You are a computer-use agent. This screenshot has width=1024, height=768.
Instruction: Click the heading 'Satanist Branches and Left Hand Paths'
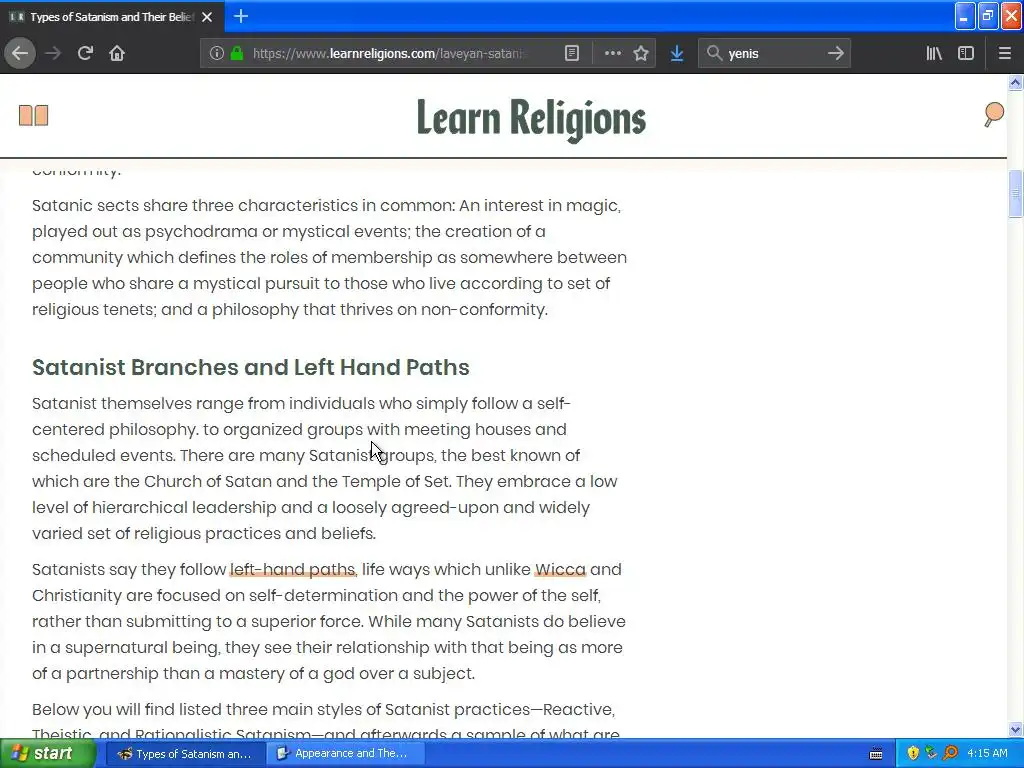pyautogui.click(x=251, y=367)
